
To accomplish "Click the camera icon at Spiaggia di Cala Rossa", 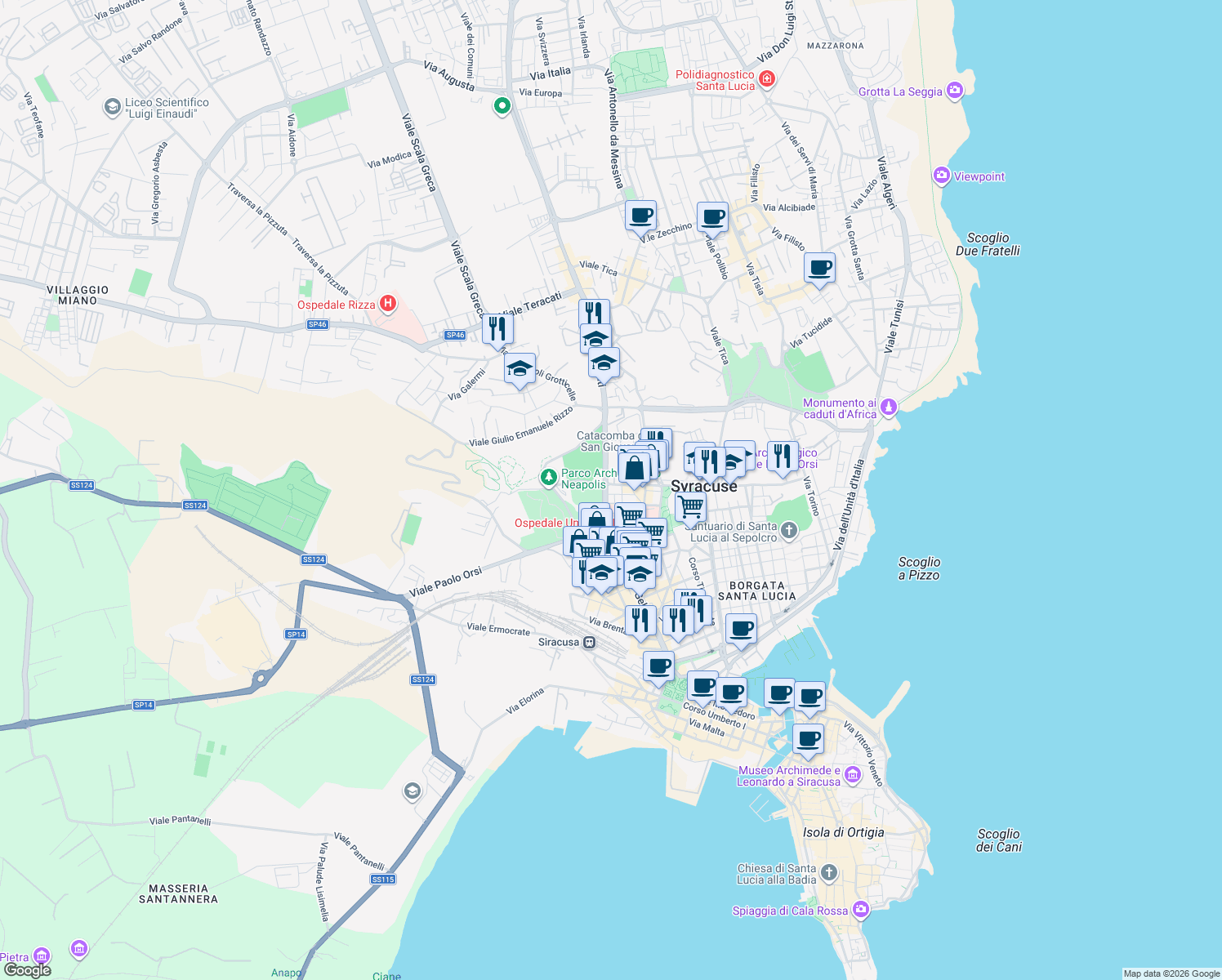I will [860, 908].
